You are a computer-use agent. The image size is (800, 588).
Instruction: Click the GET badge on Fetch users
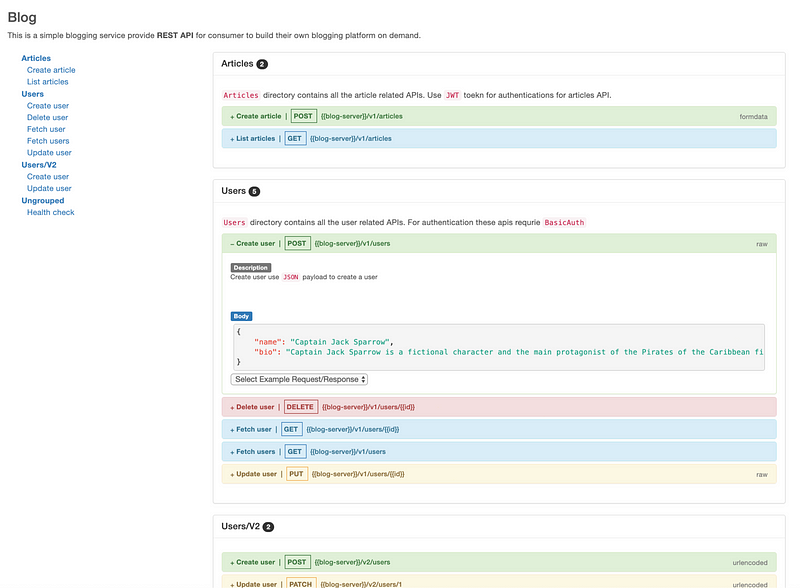pos(293,451)
